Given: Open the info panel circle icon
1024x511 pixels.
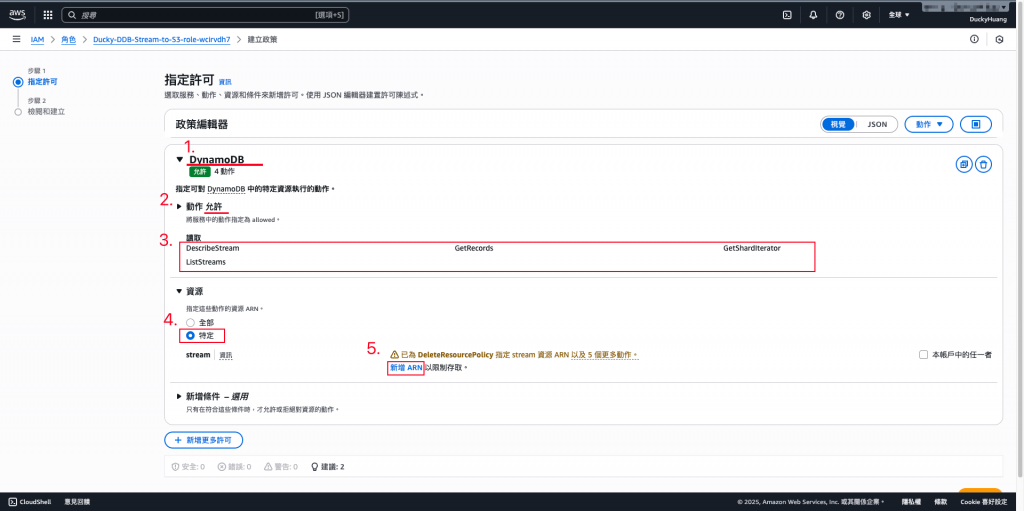Looking at the screenshot, I should tap(974, 39).
